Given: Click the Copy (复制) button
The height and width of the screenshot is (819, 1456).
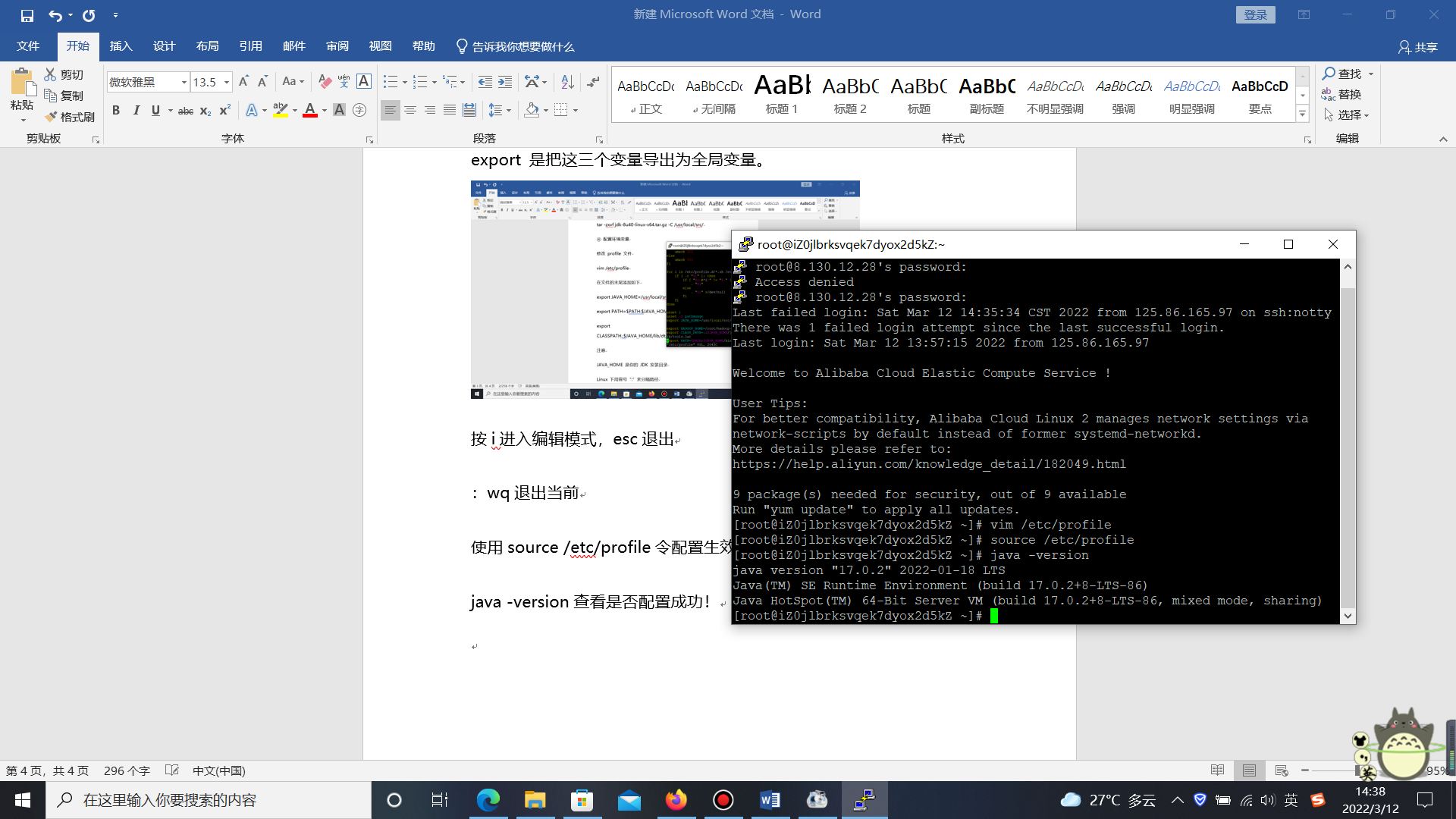Looking at the screenshot, I should tap(64, 96).
